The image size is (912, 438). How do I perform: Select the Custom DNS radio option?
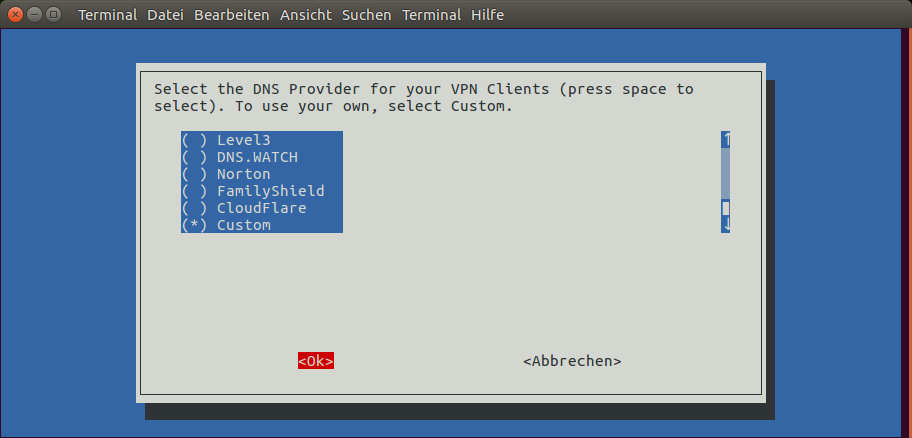point(262,225)
